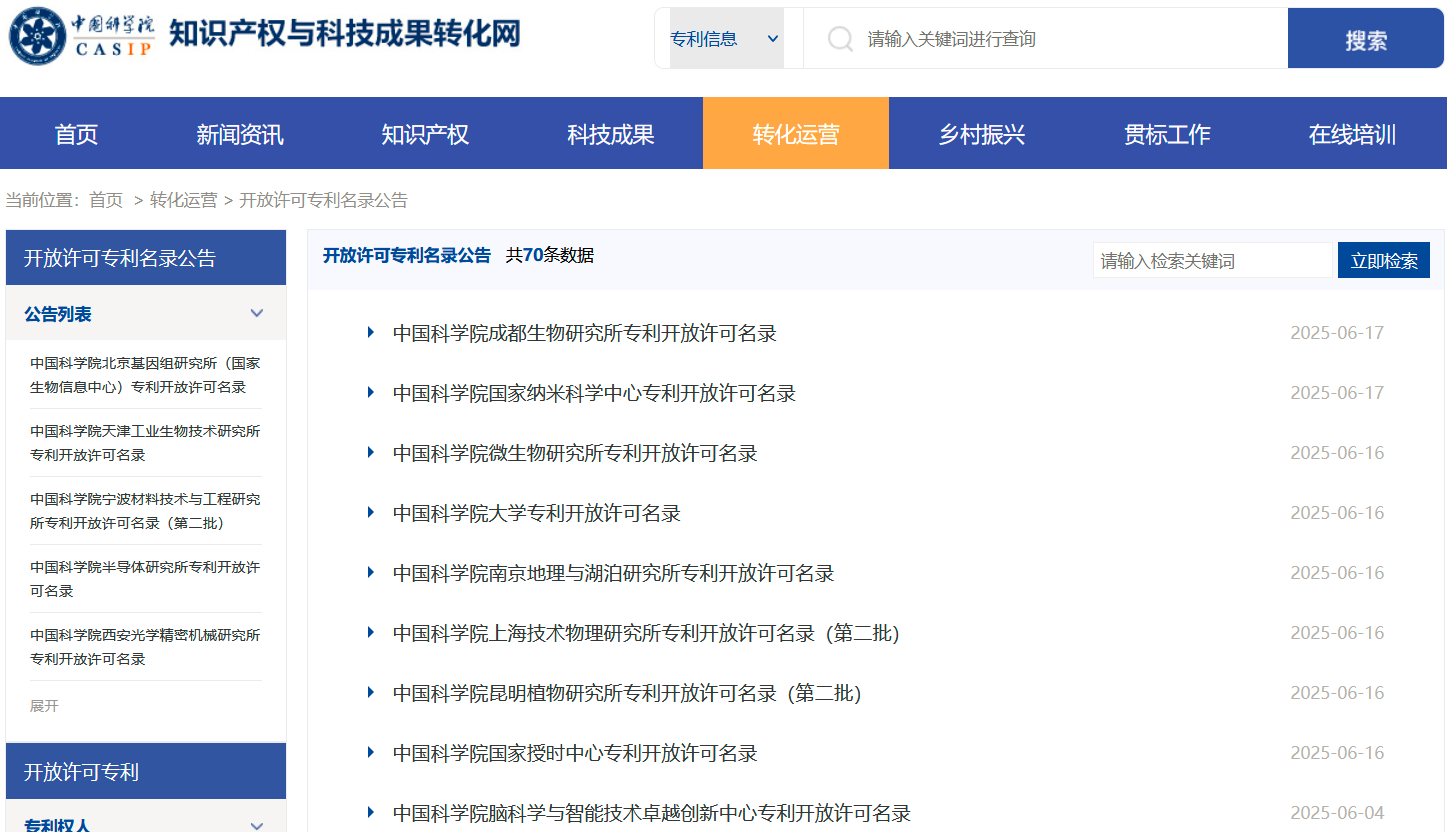The image size is (1447, 832).
Task: Open 上海技术物理研究所专利开放许可名录 (第二批)
Action: click(x=646, y=633)
